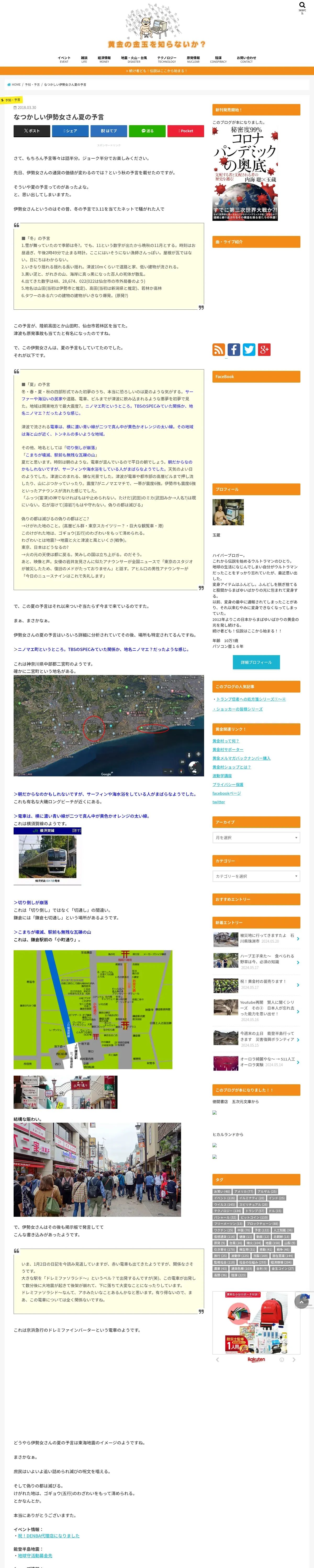
Task: Open the Google Earth coastline map image
Action: [x=109, y=725]
